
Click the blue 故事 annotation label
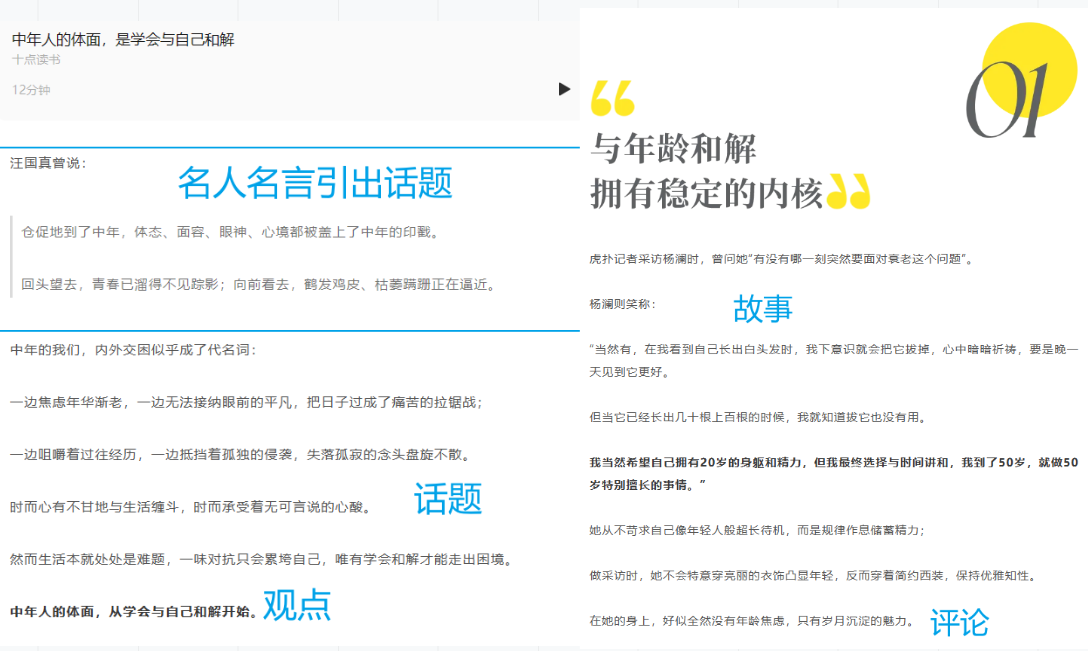tap(762, 308)
